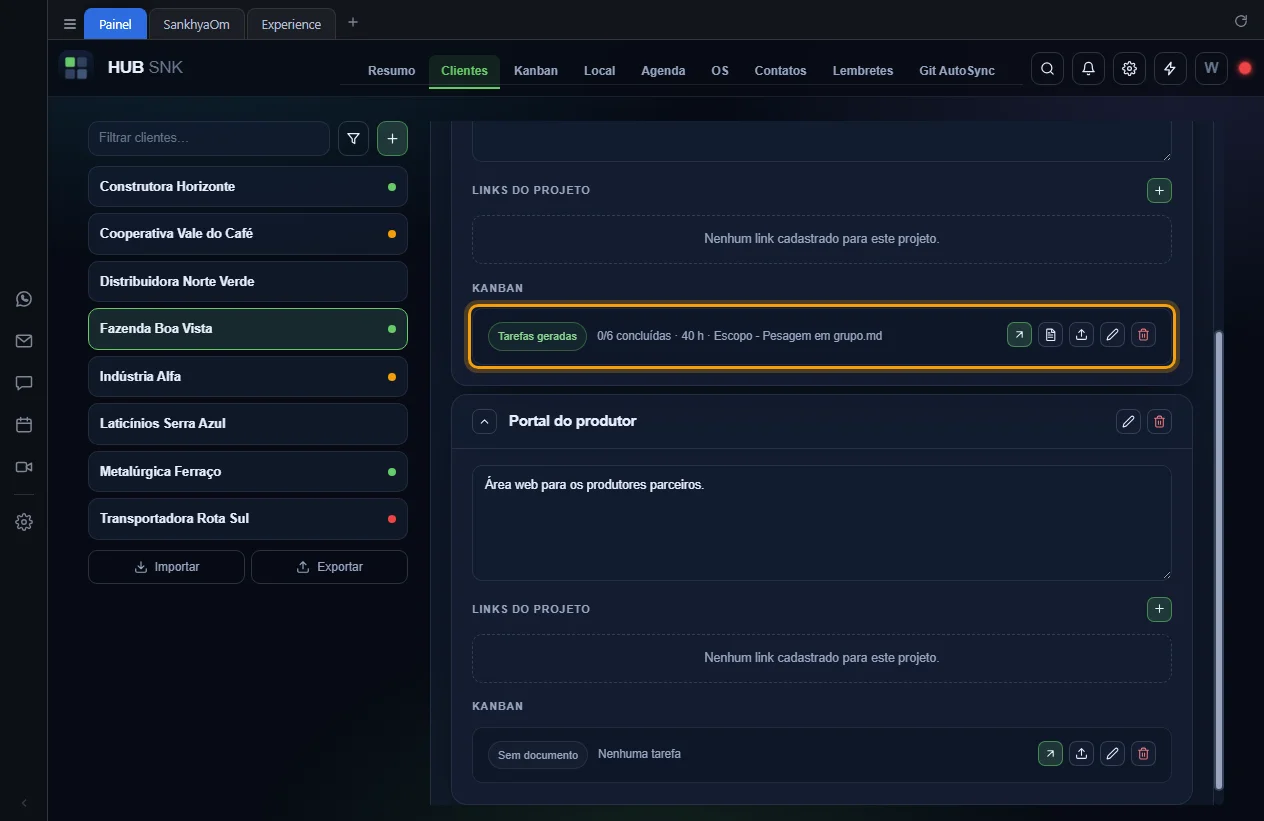Open the client filter funnel icon

pyautogui.click(x=353, y=139)
